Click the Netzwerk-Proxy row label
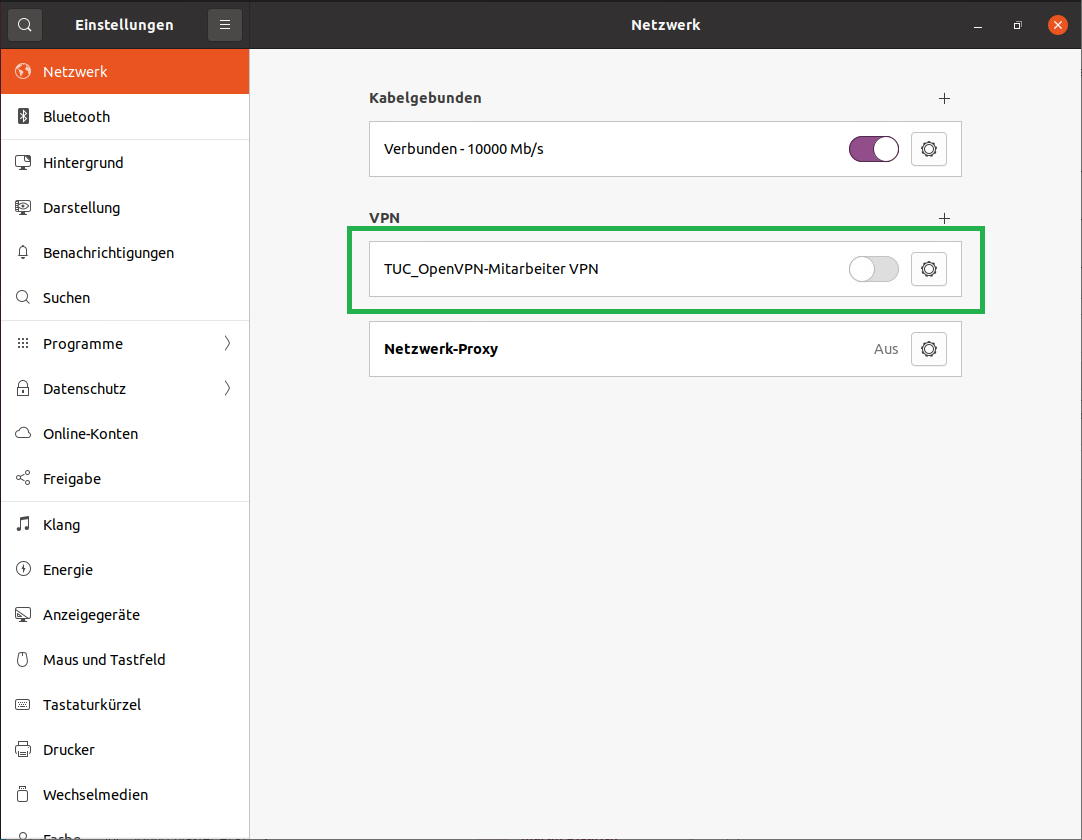The height and width of the screenshot is (840, 1082). pyautogui.click(x=441, y=349)
